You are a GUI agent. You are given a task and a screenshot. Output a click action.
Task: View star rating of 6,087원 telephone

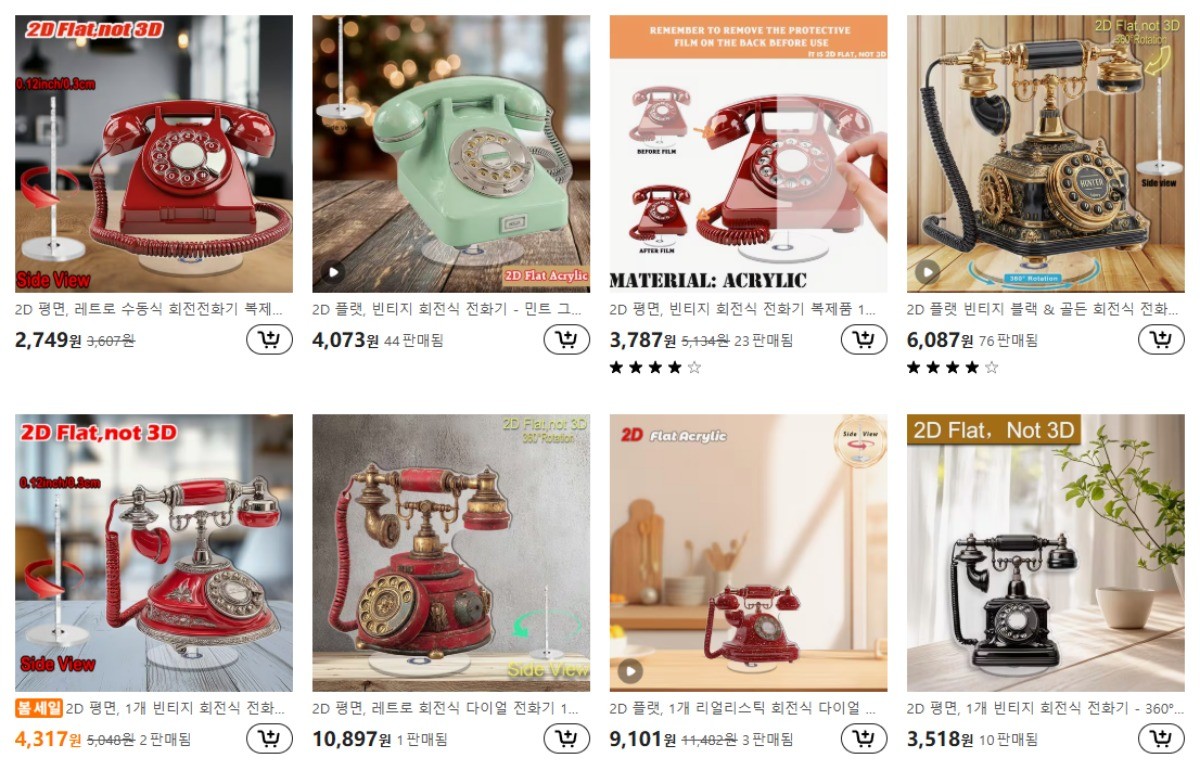952,368
